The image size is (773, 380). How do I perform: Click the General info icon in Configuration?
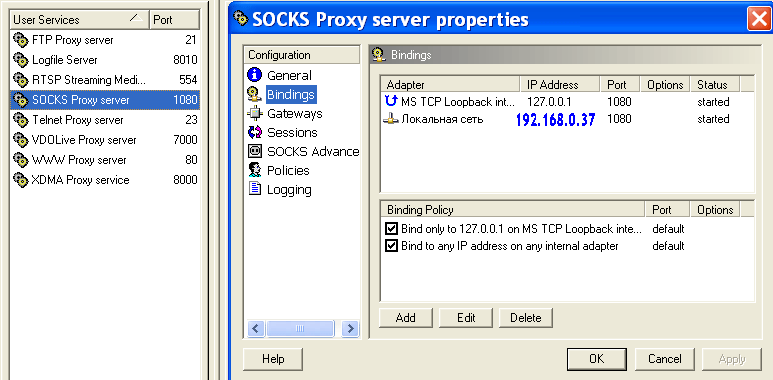pos(254,75)
